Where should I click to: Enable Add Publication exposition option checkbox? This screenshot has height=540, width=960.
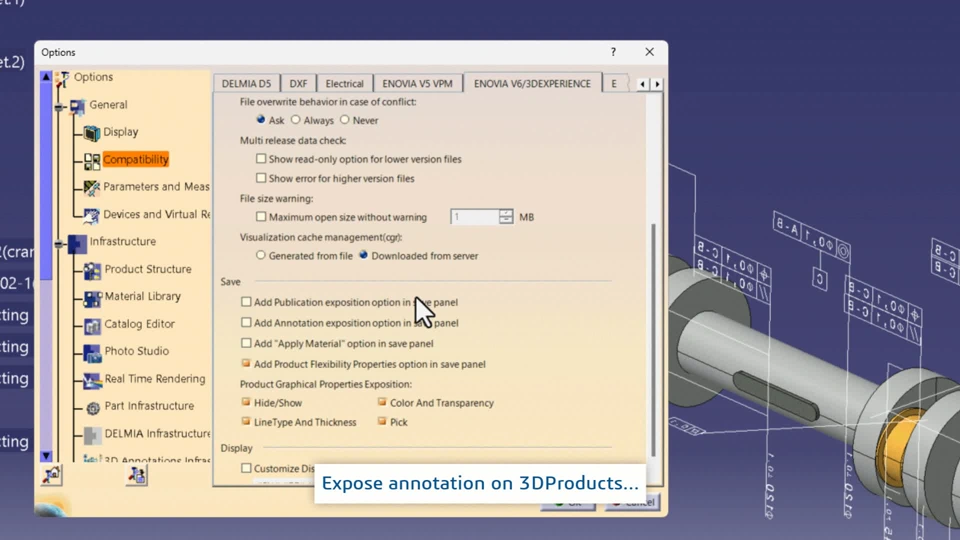tap(246, 302)
